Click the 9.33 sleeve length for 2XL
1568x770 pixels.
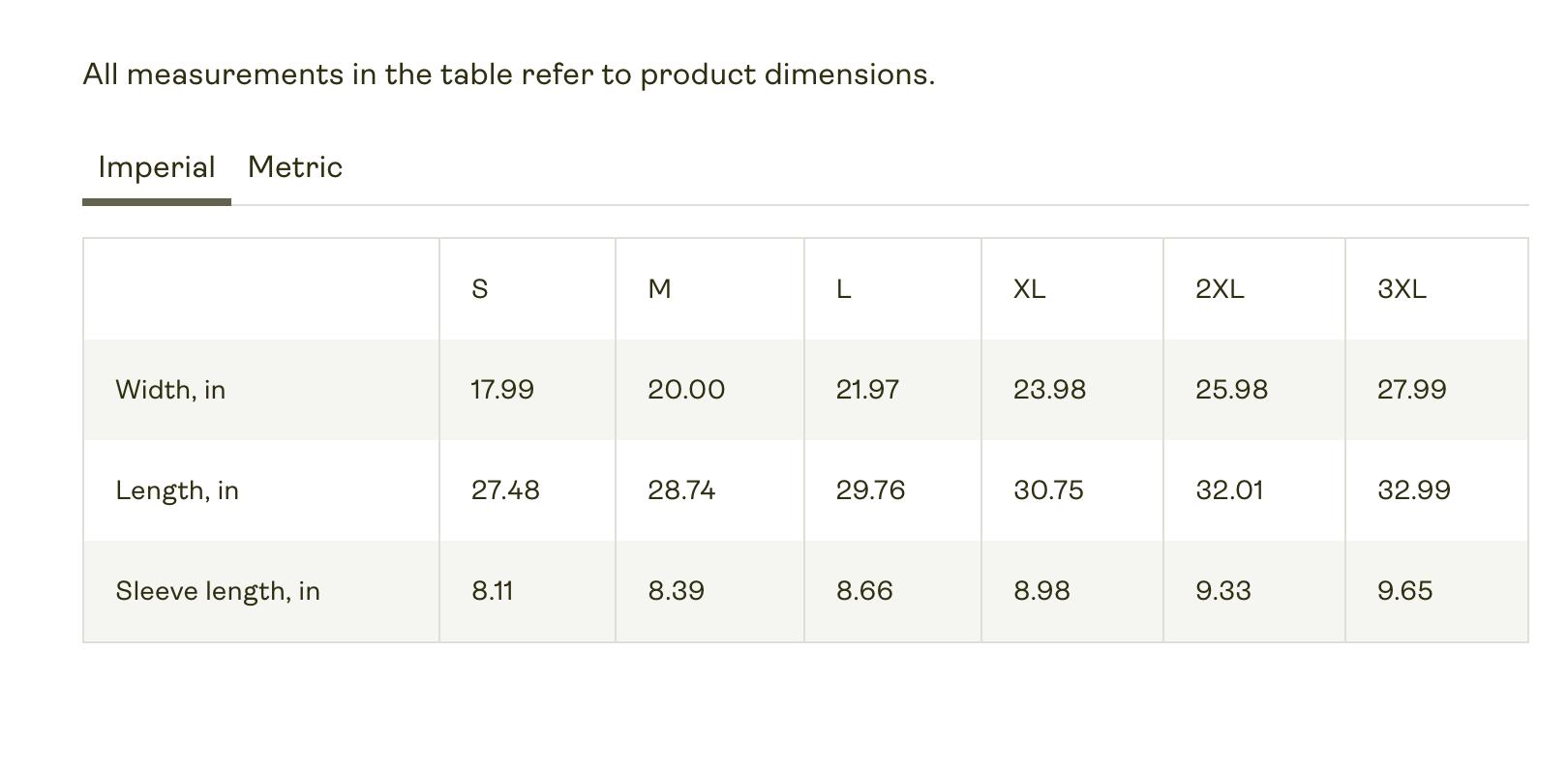[x=1223, y=591]
